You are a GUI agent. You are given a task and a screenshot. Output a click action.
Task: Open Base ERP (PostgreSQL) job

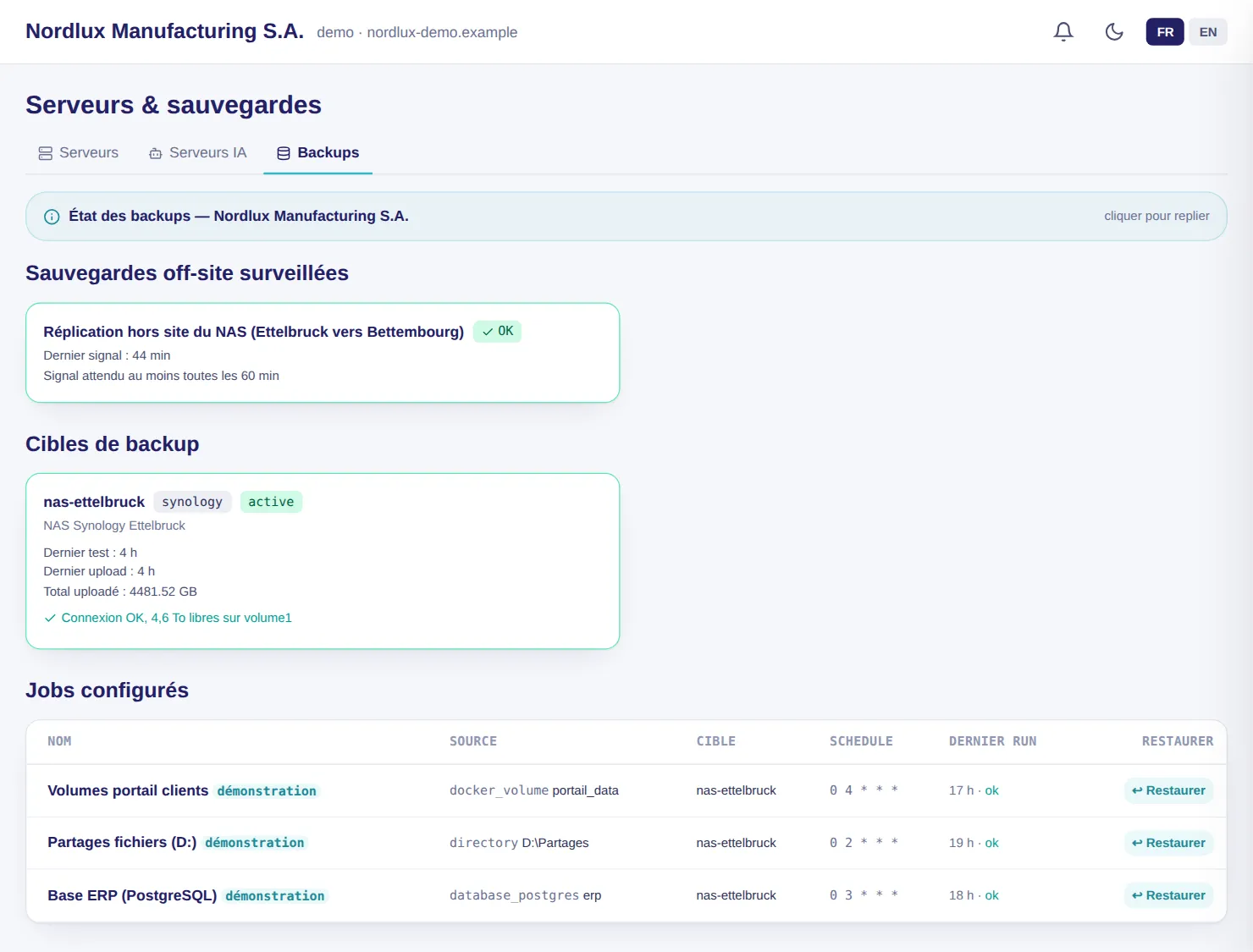point(132,895)
